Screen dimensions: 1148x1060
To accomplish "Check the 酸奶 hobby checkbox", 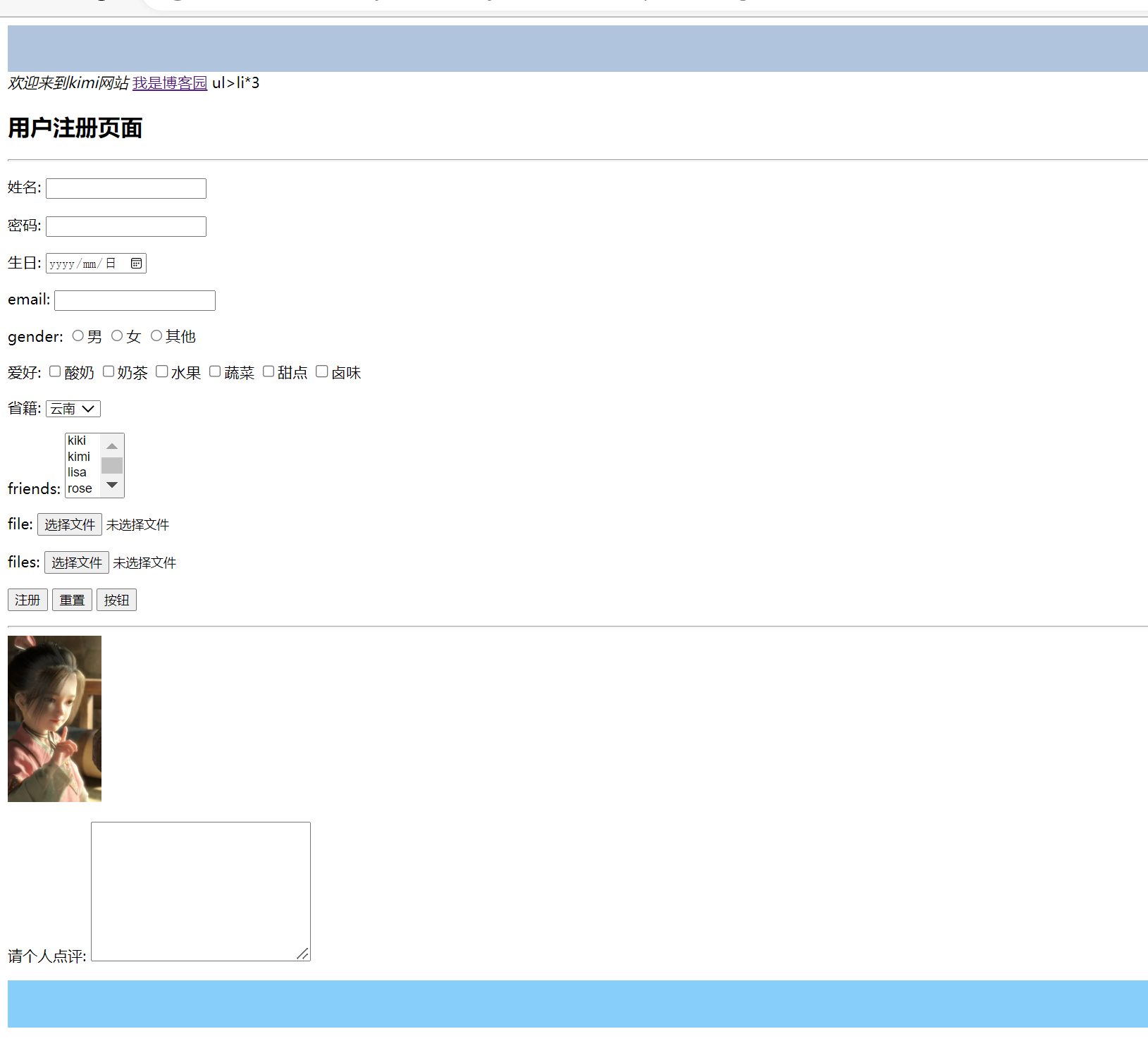I will point(55,371).
